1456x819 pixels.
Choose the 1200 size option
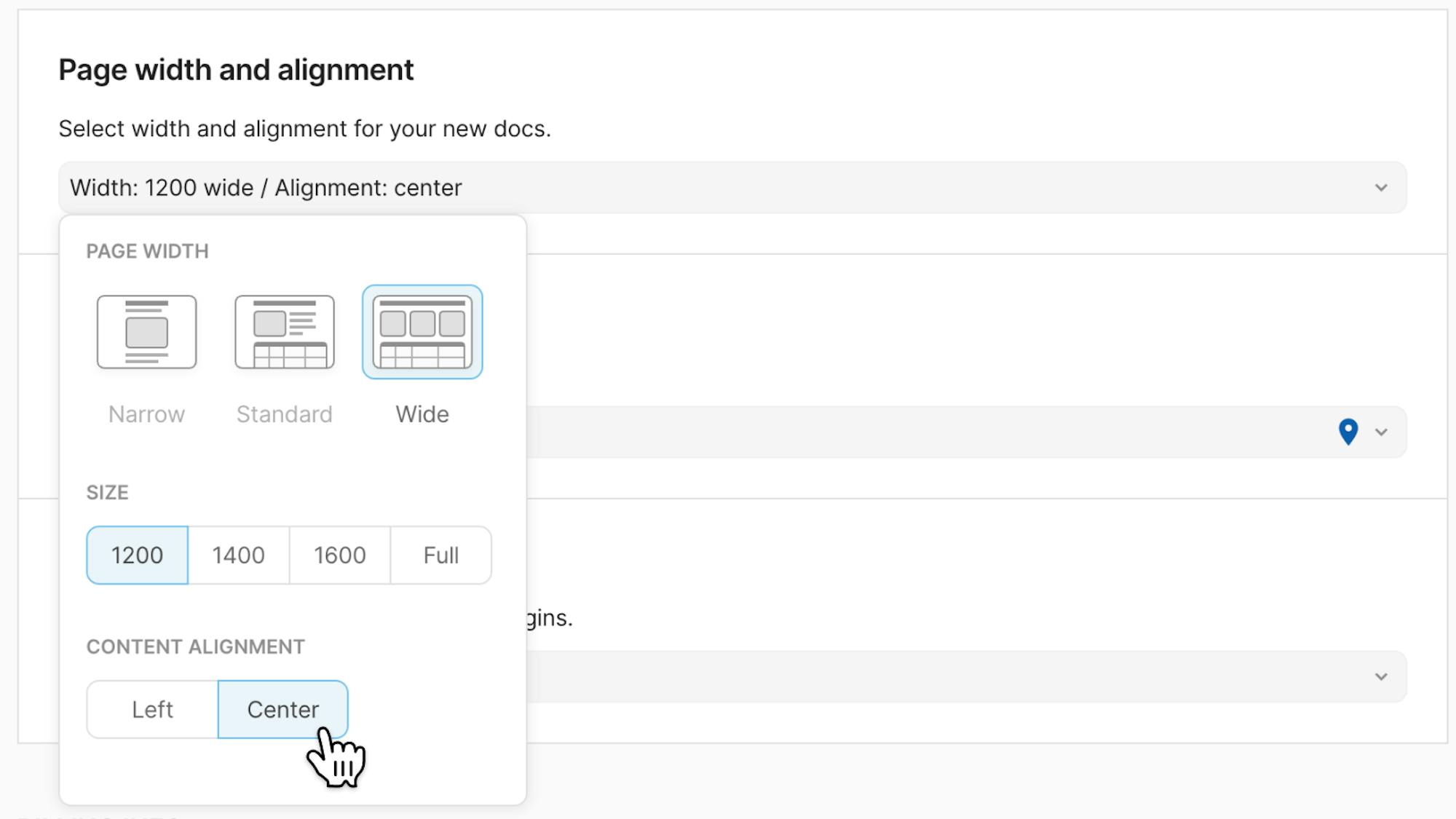tap(137, 555)
